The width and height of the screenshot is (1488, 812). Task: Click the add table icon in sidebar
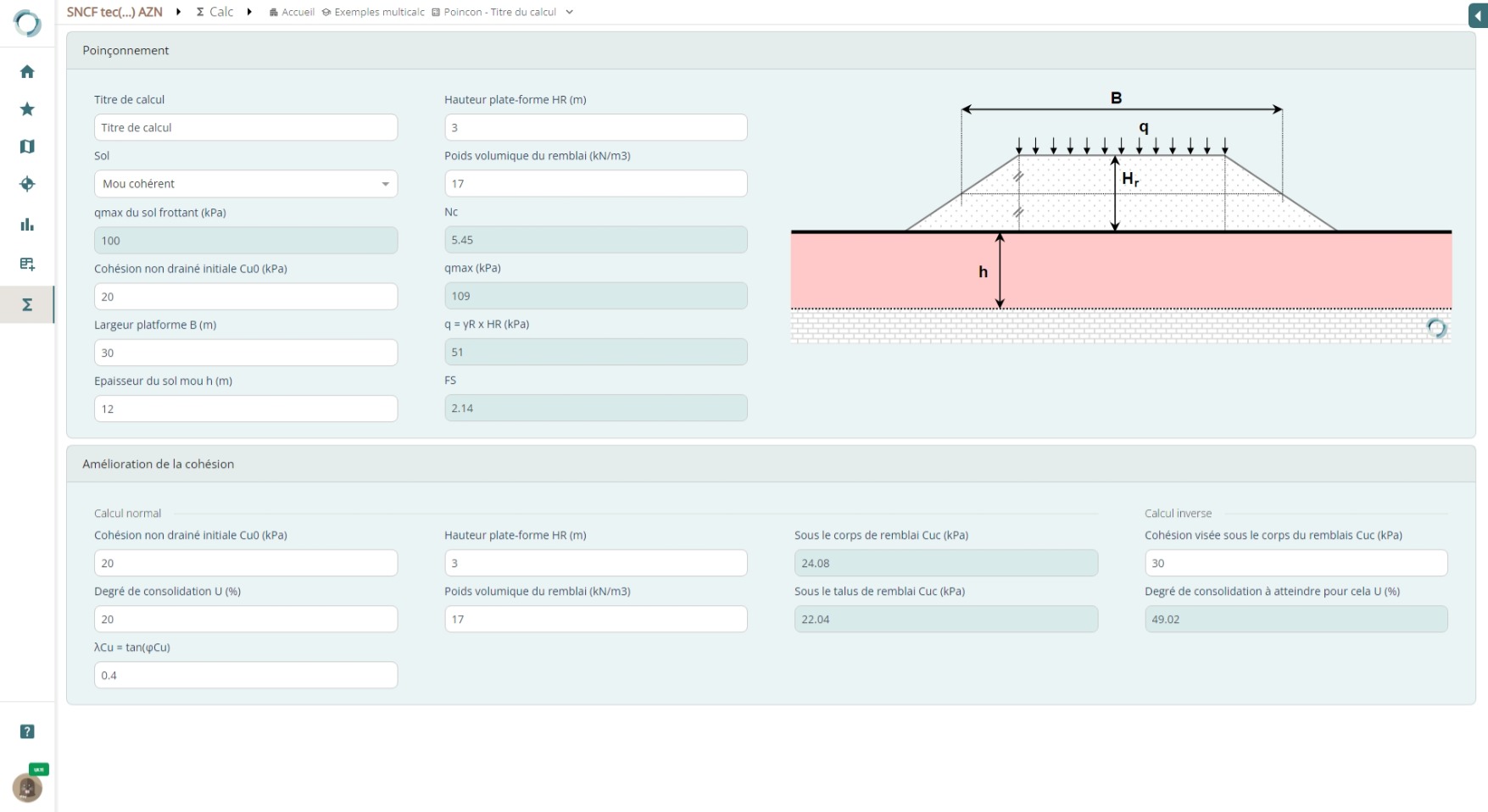tap(27, 264)
